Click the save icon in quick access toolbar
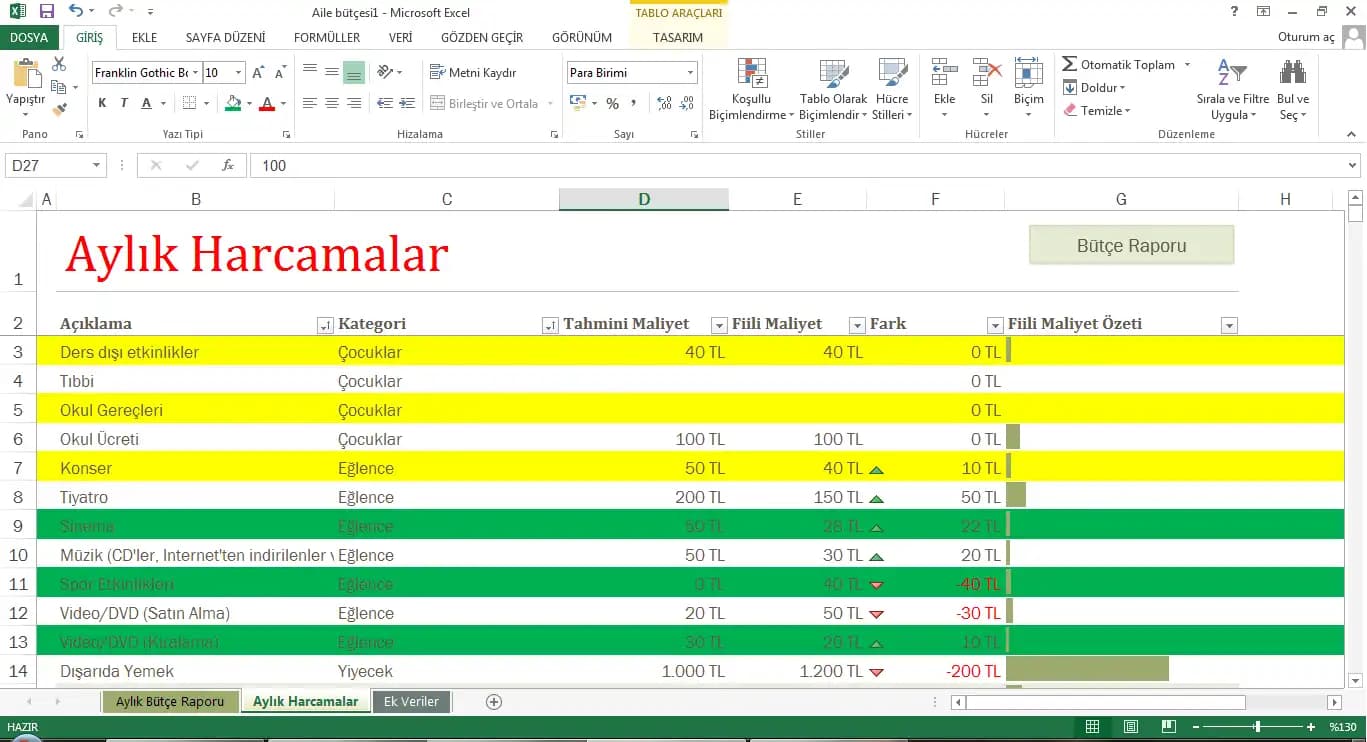 (47, 12)
